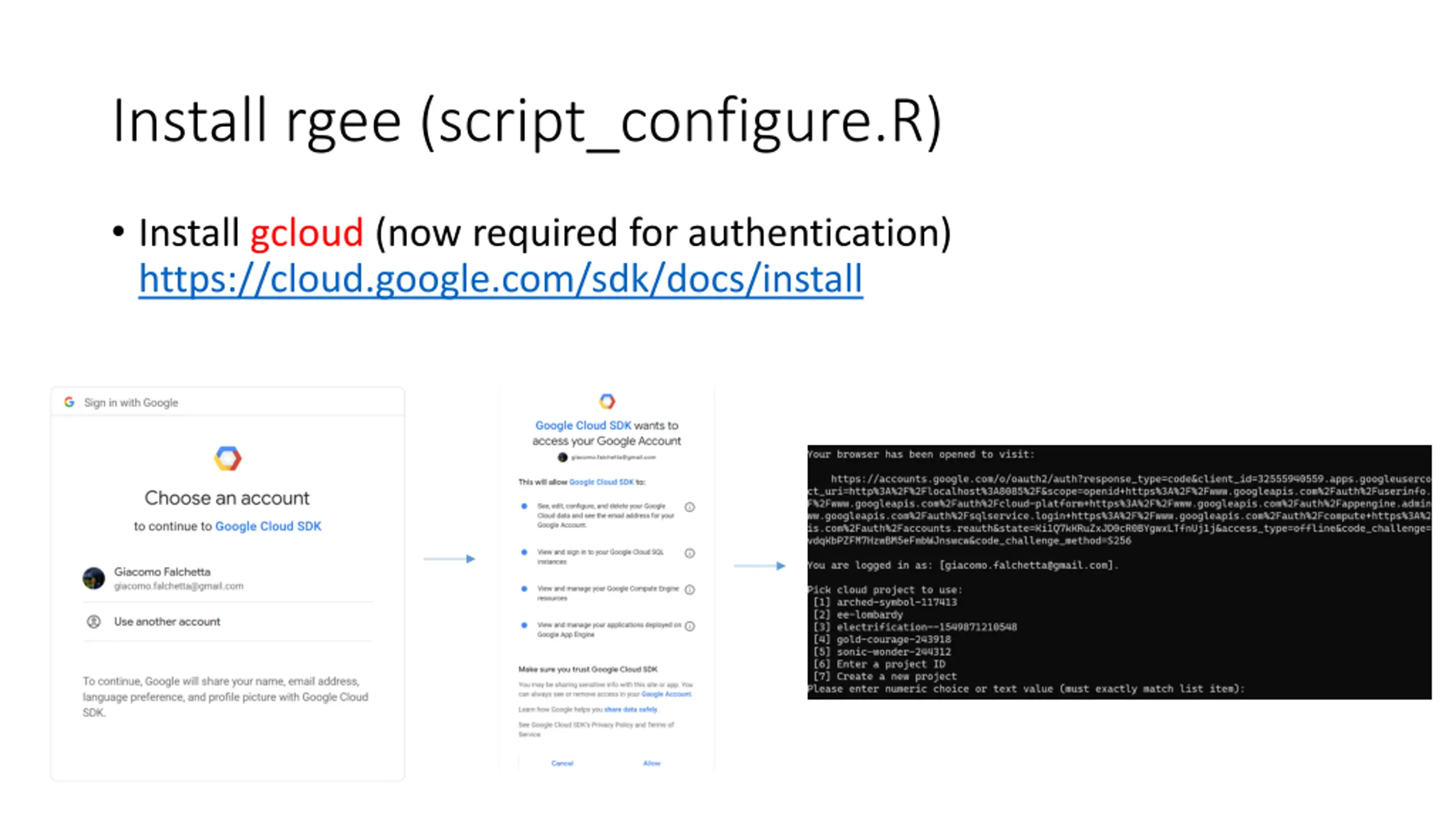Open the Google Cloud SDK wants to access link
Image resolution: width=1456 pixels, height=819 pixels.
click(x=583, y=425)
